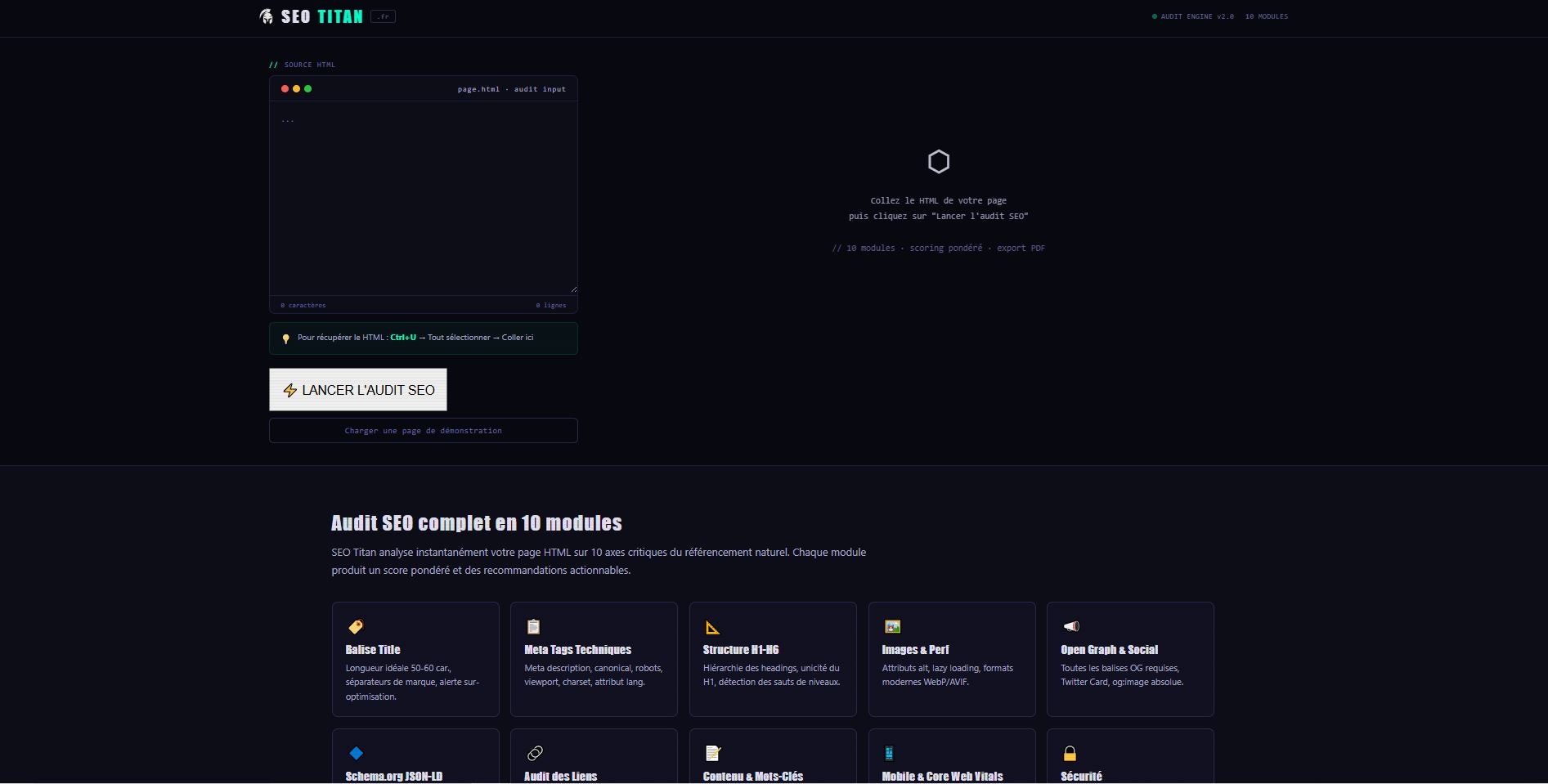Viewport: 1548px width, 784px height.
Task: Click the Sécurité card title
Action: coord(1081,777)
